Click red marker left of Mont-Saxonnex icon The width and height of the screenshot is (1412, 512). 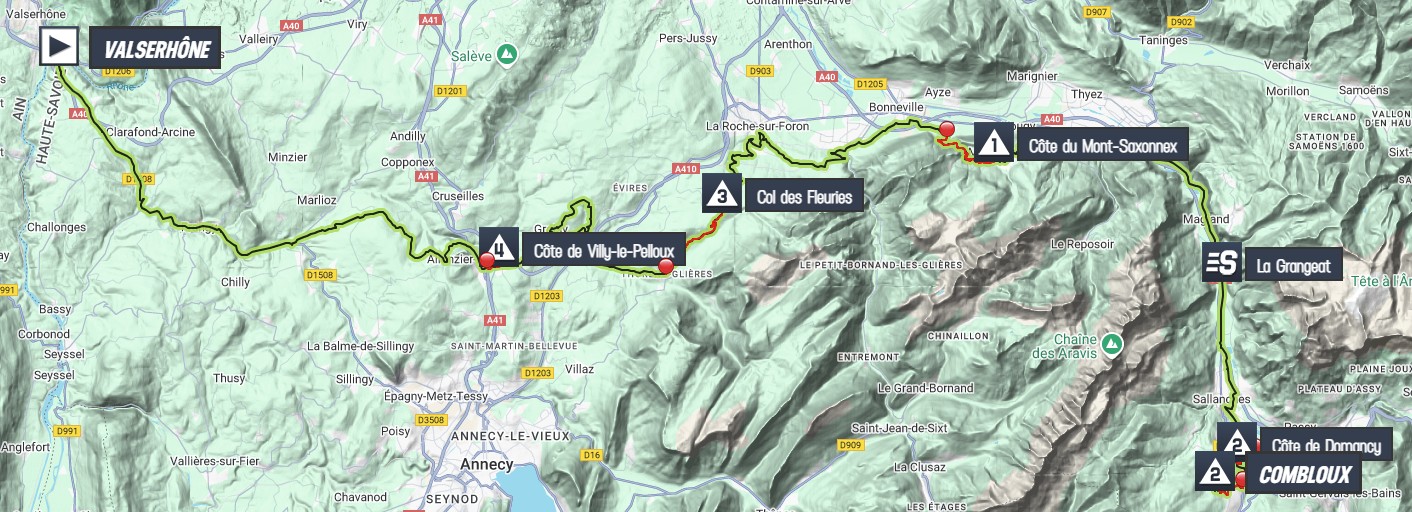click(947, 128)
